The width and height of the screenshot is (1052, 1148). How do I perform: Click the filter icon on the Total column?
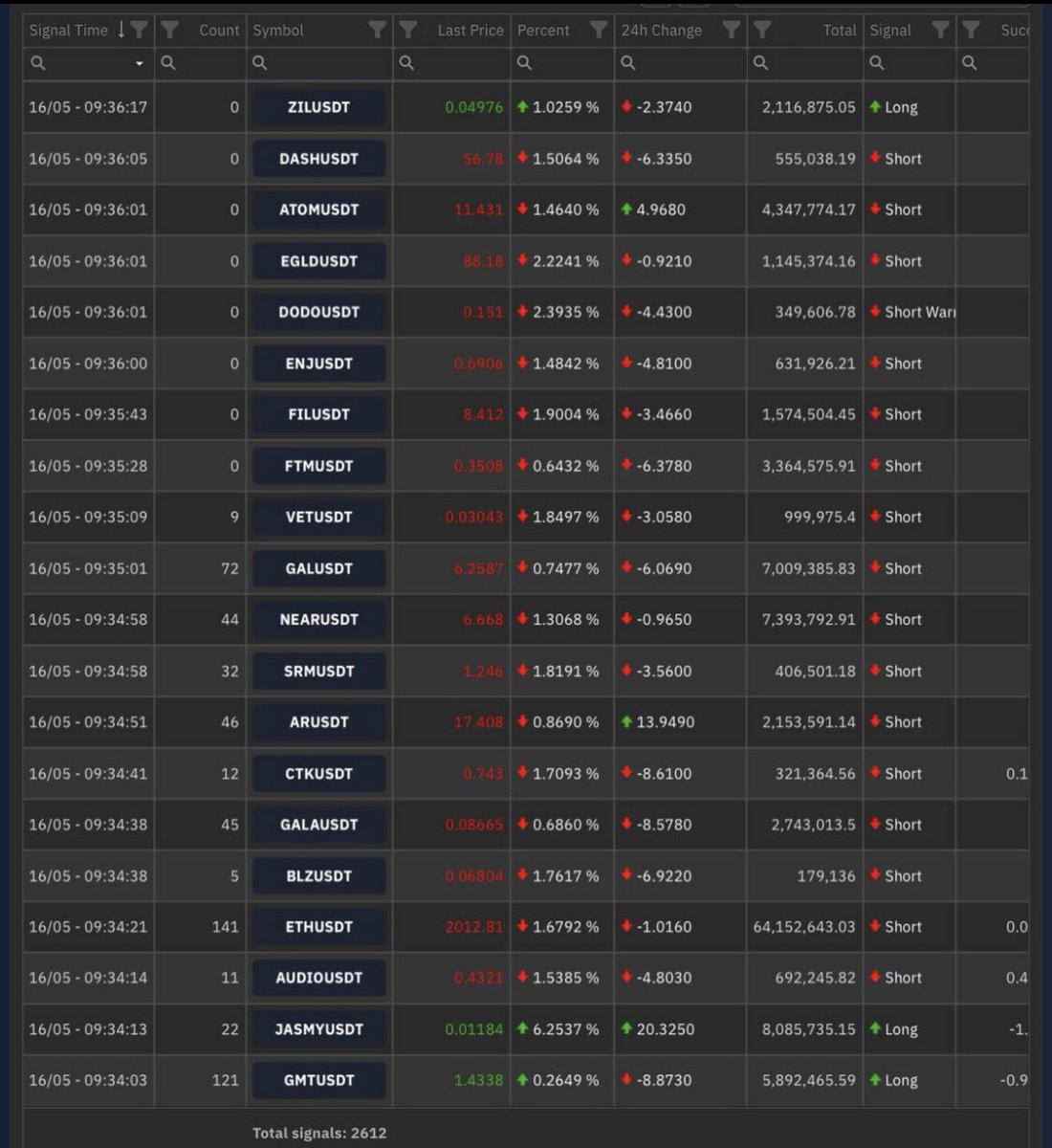pos(761,30)
